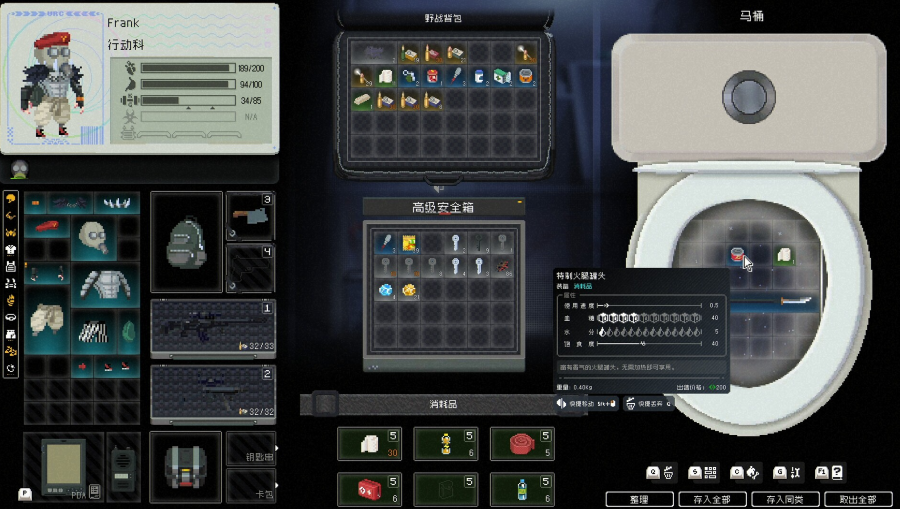Click 整理 sort button
Viewport: 900px width, 509px height.
(639, 499)
